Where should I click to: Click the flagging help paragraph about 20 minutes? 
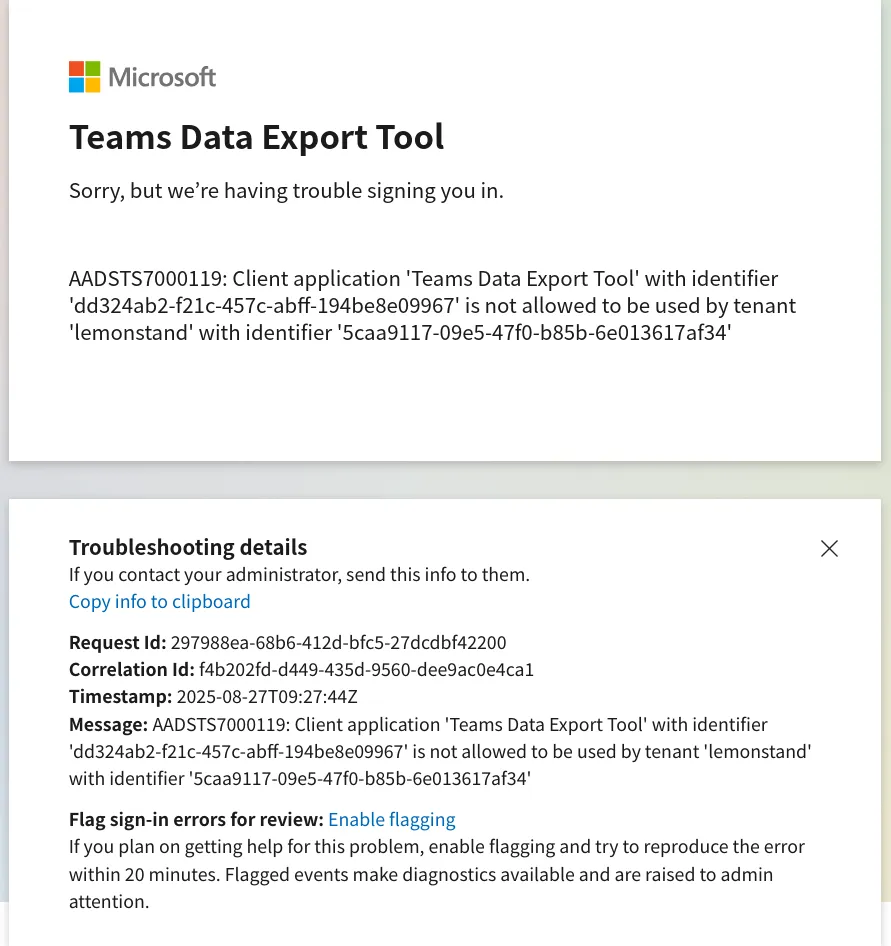(x=436, y=874)
